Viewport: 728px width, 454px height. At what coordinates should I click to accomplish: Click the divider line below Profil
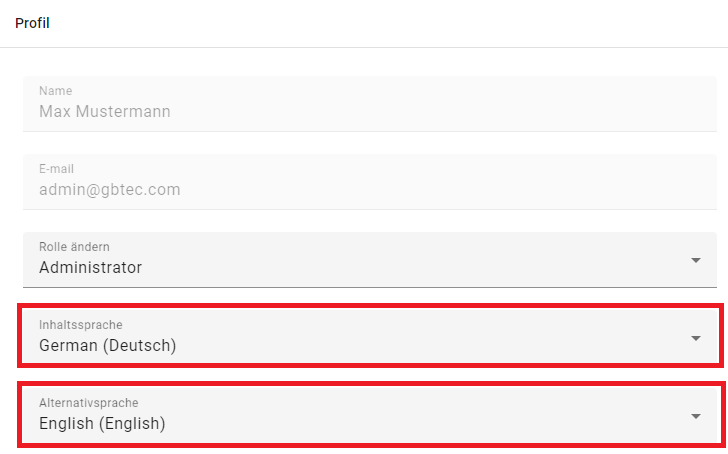364,47
